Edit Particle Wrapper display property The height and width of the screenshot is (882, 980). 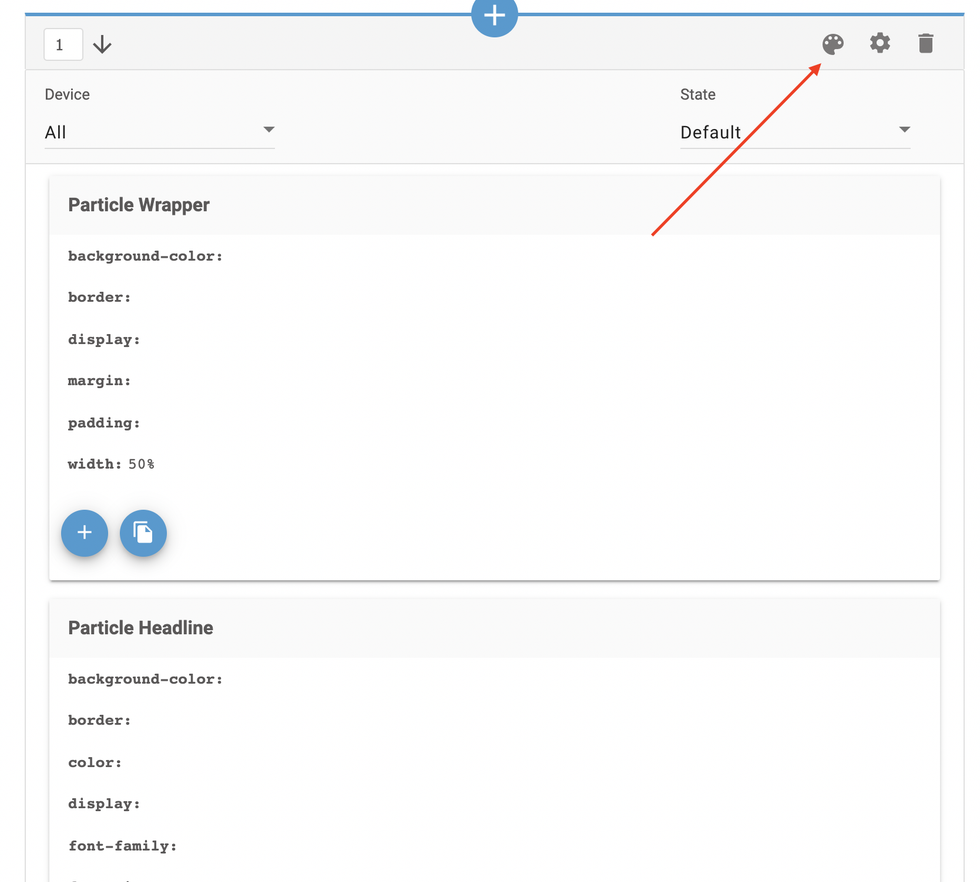(x=104, y=339)
